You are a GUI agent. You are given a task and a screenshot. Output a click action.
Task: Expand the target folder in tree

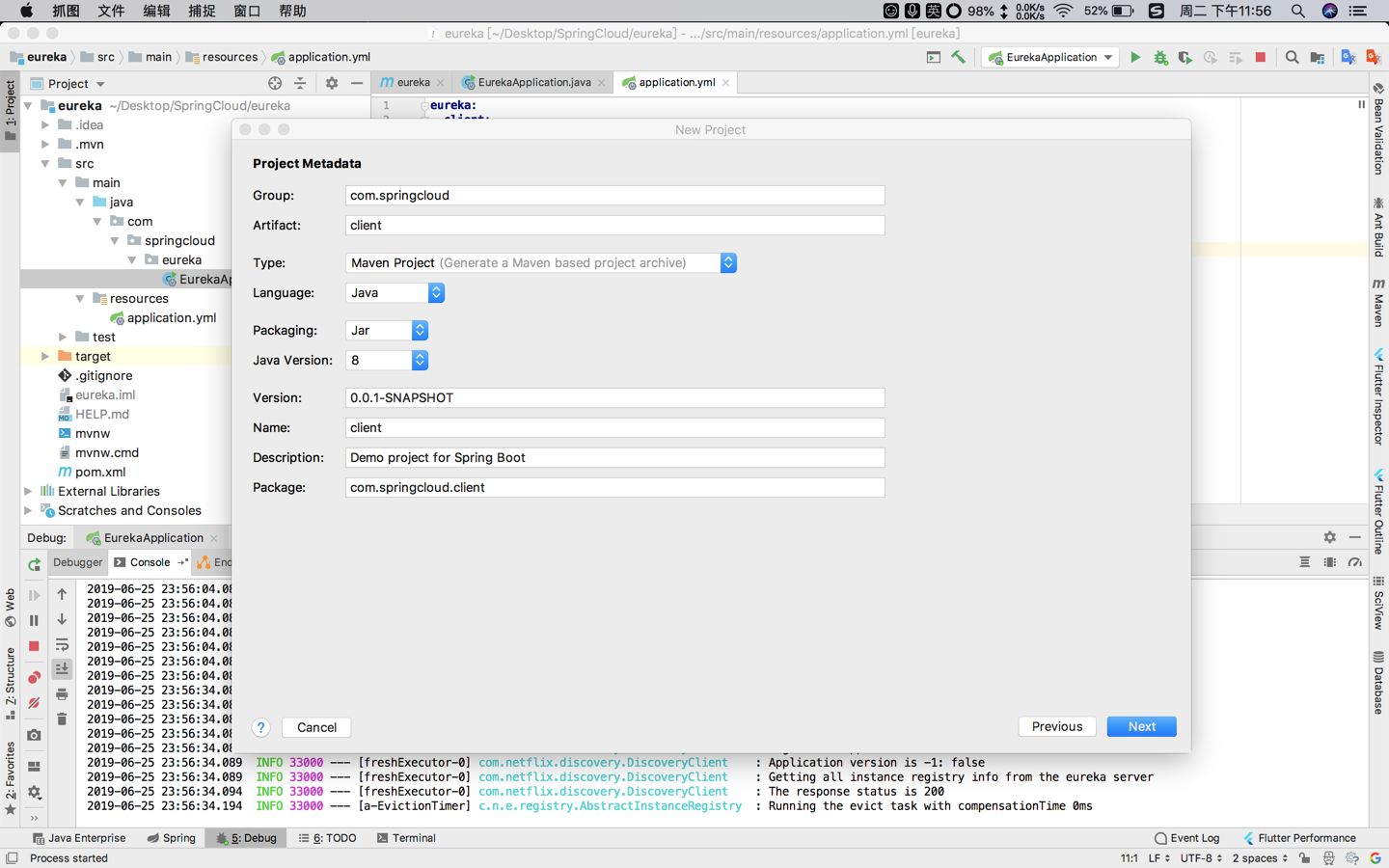click(45, 356)
